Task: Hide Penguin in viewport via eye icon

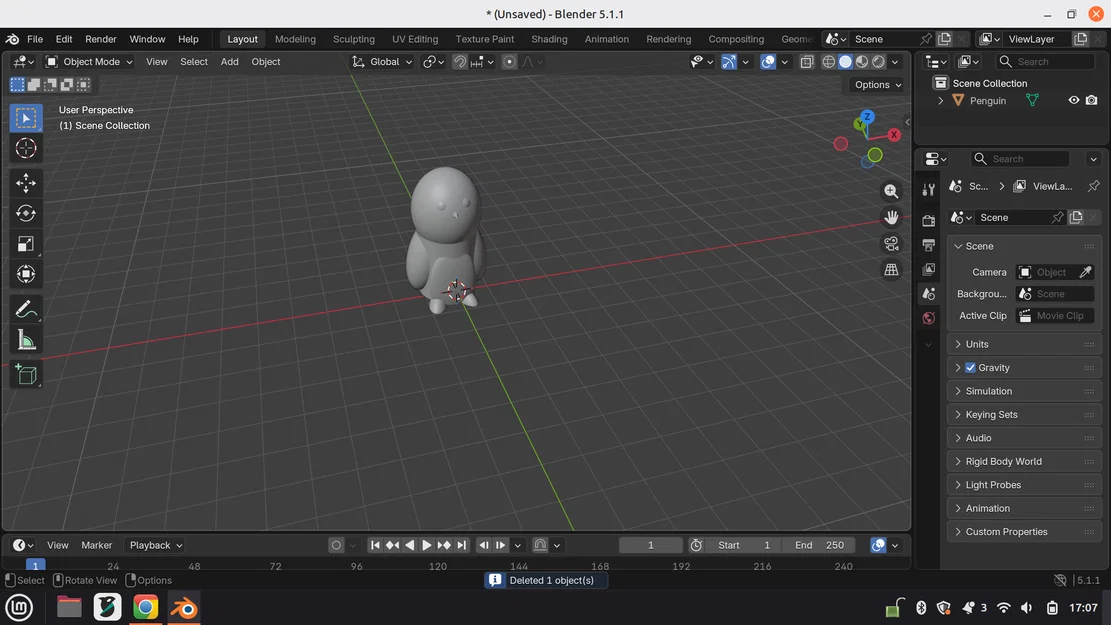Action: tap(1073, 101)
